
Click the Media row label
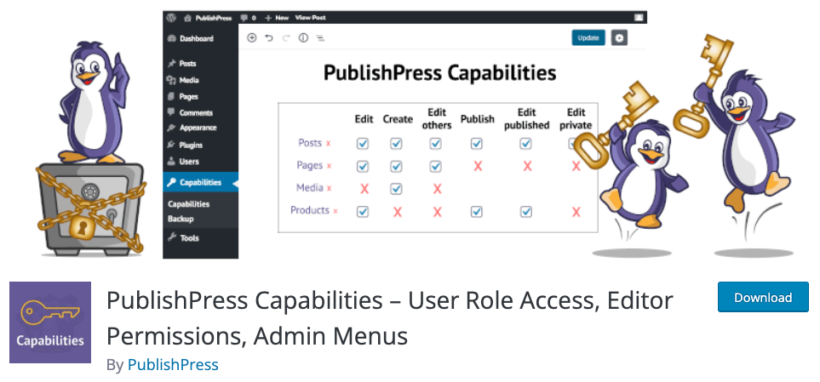(310, 187)
